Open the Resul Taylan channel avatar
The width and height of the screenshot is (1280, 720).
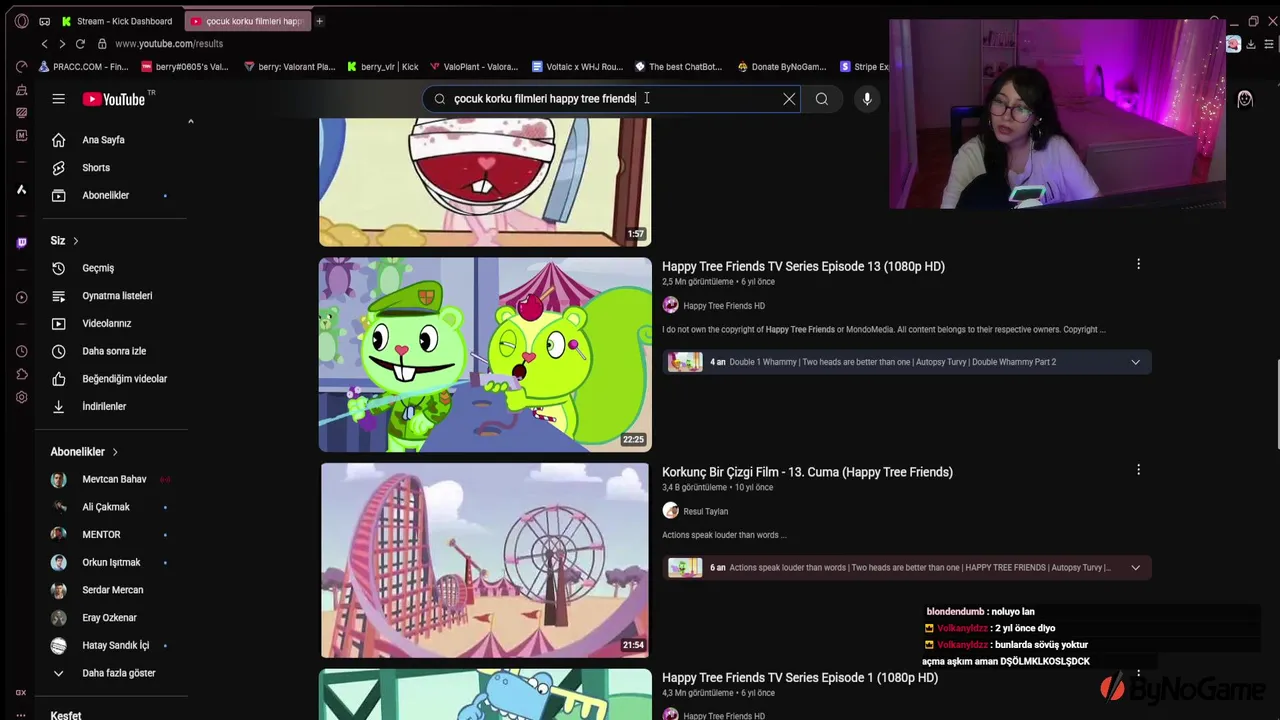click(x=670, y=511)
